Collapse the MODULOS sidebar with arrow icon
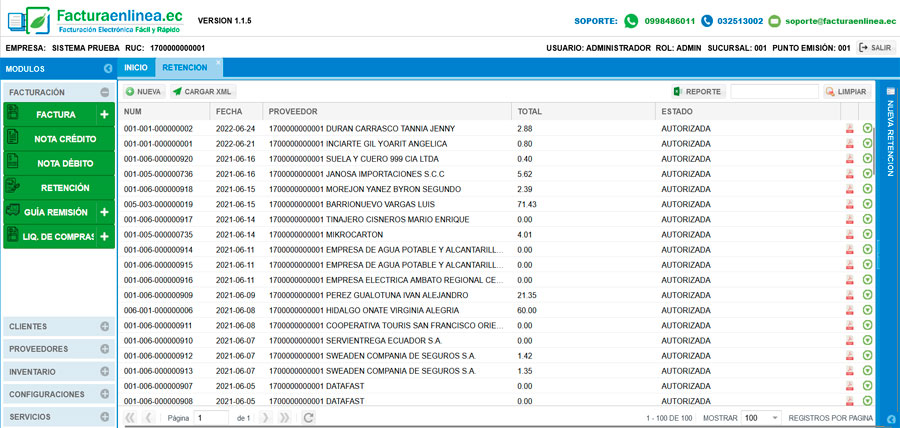The height and width of the screenshot is (428, 900). click(107, 69)
